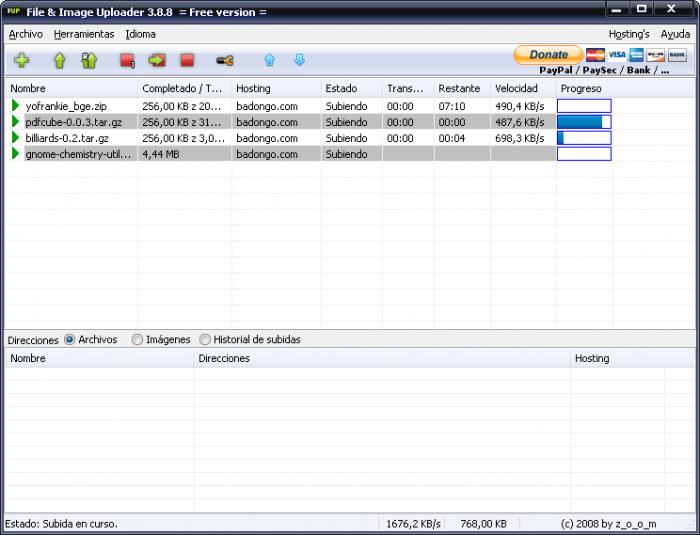700x535 pixels.
Task: Click the progress bar of gnome-chemistry-util row
Action: pos(584,154)
